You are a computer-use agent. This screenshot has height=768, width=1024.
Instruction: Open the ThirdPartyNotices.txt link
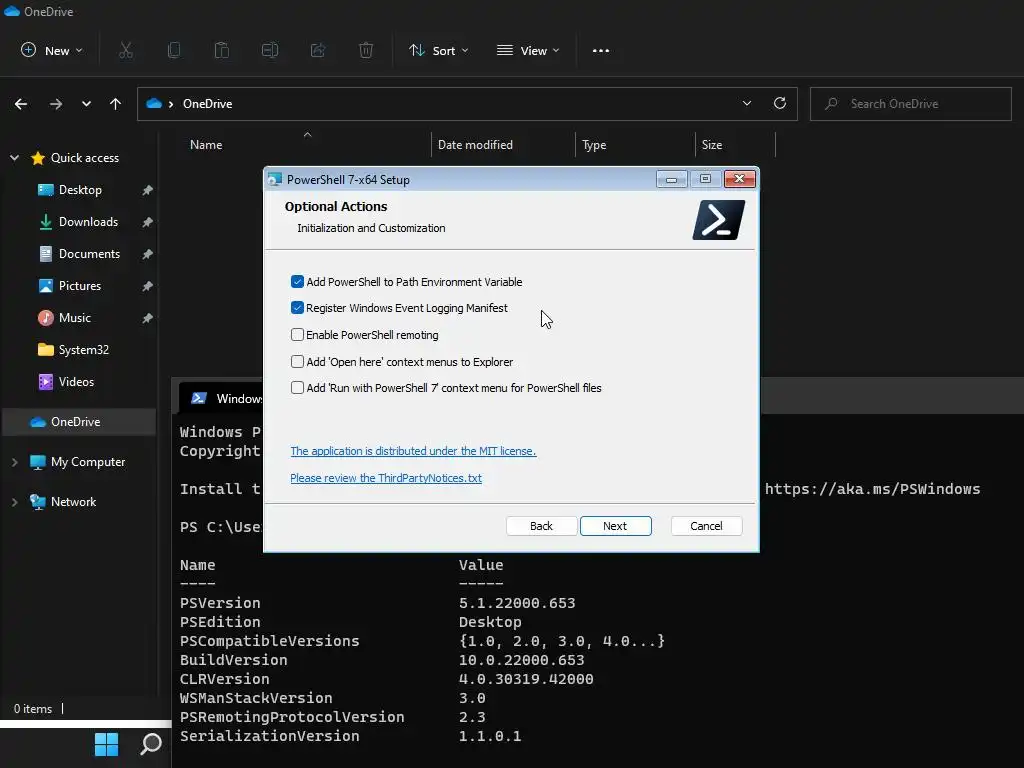(386, 477)
